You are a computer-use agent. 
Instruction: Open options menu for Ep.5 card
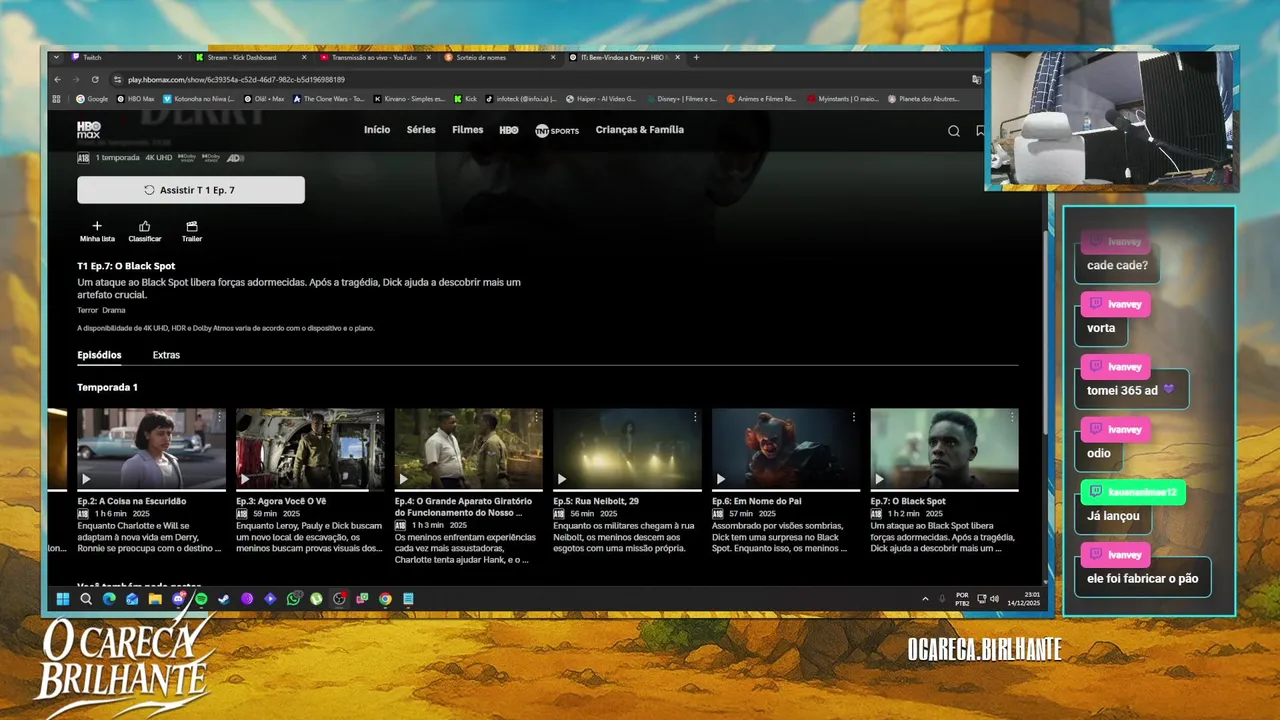(695, 417)
